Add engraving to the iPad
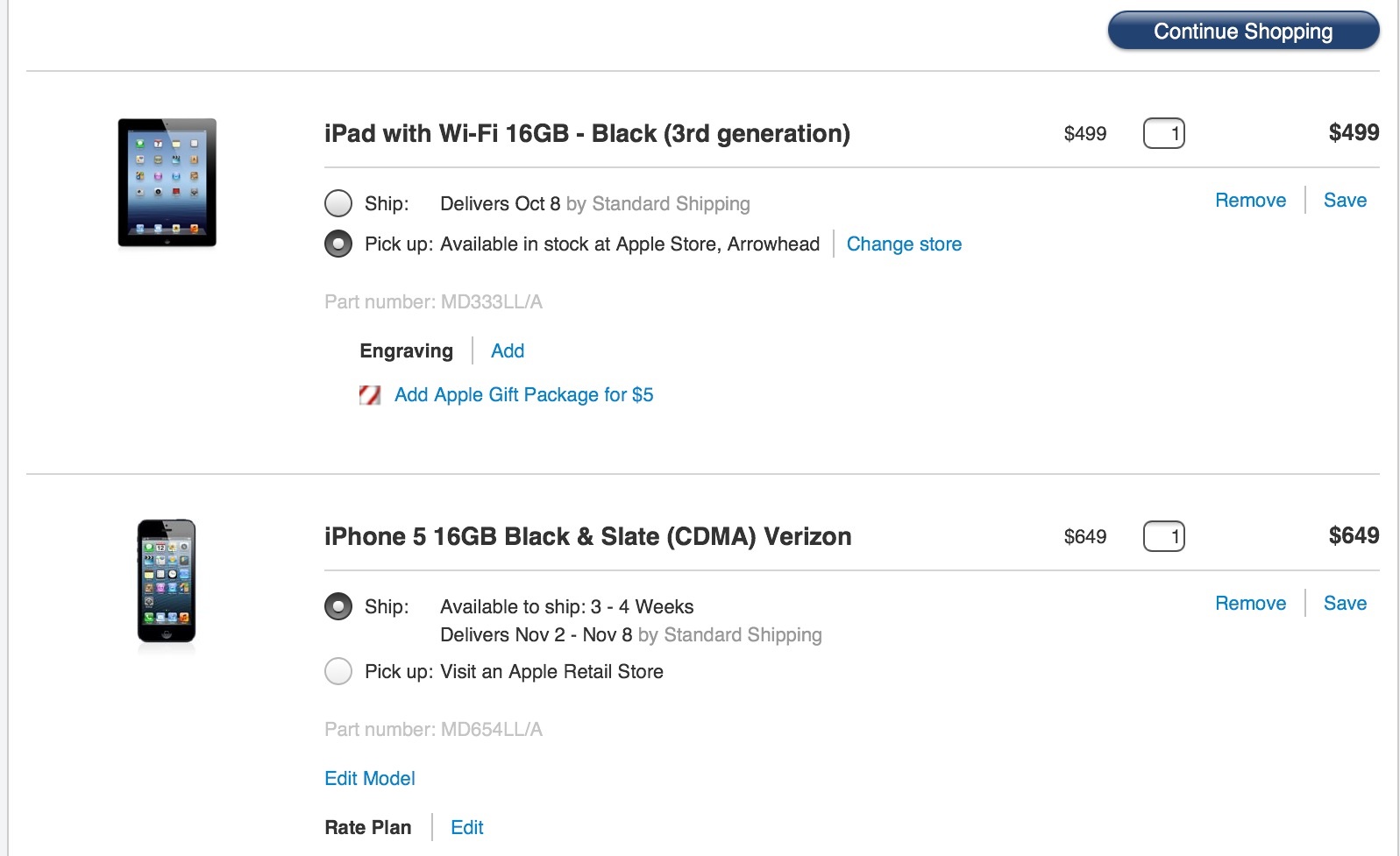 pyautogui.click(x=508, y=350)
